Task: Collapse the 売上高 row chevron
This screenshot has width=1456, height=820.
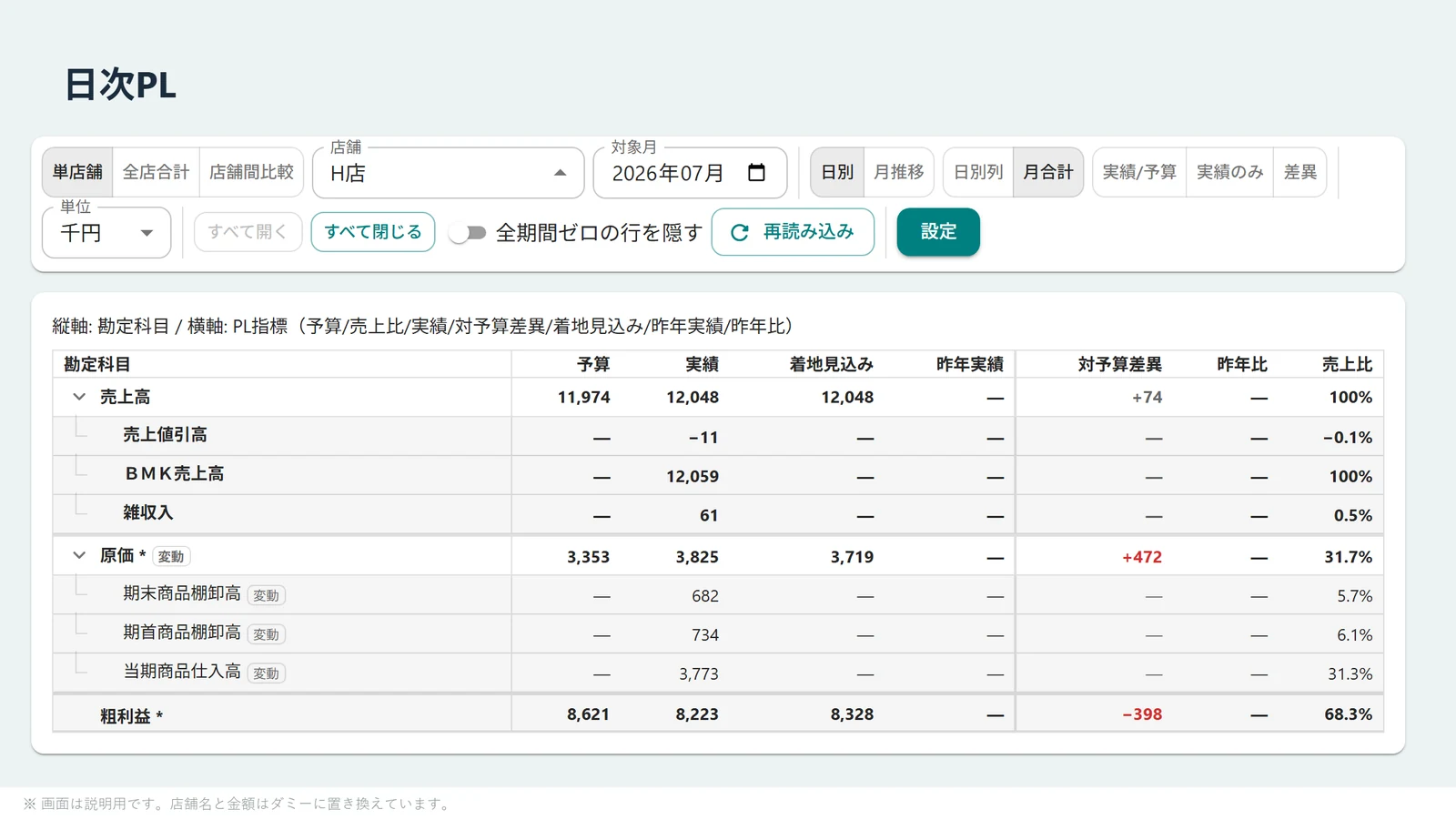Action: point(79,397)
